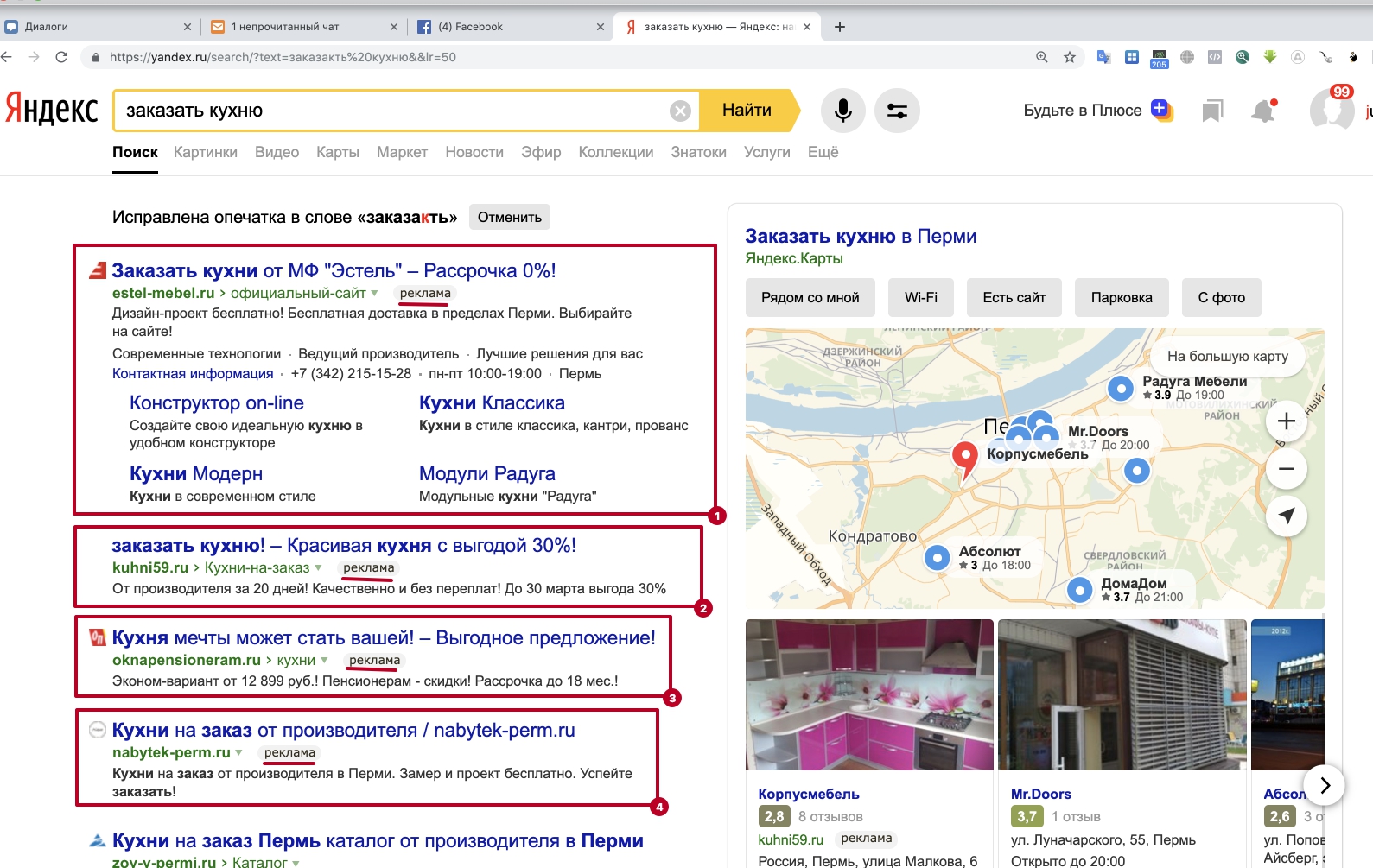Screen dimensions: 1373x868
Task: Expand kuhni59.ru result dropdown arrow
Action: (318, 568)
